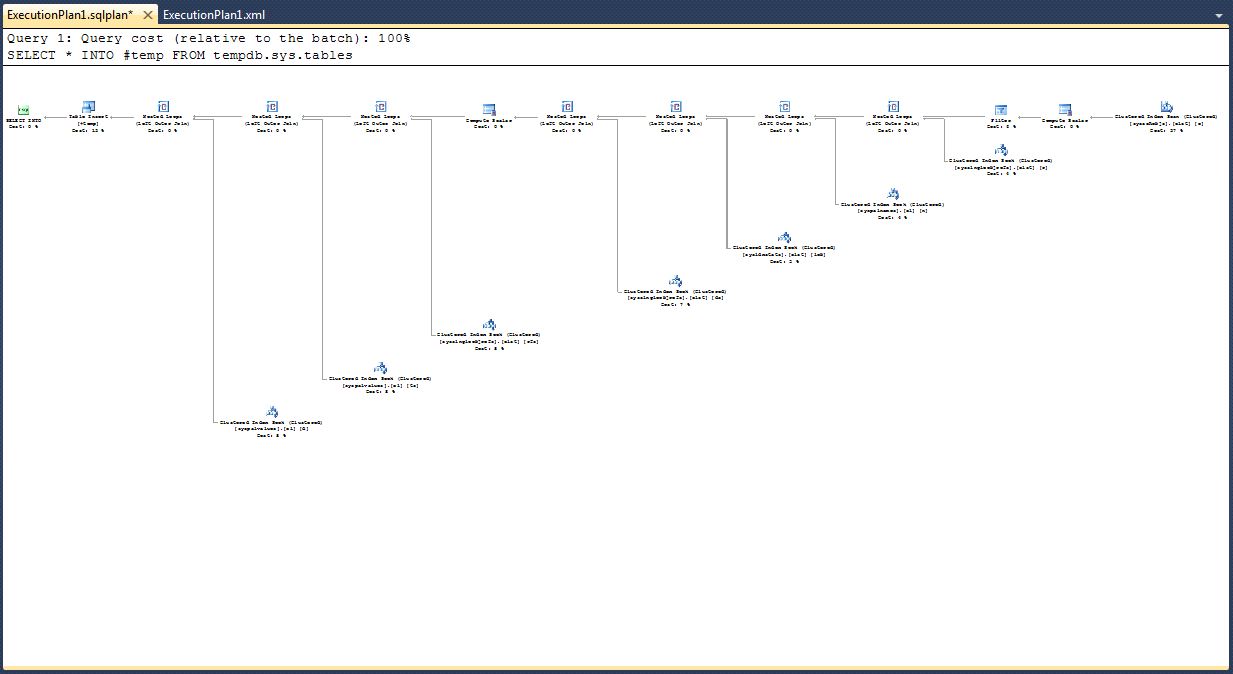This screenshot has width=1233, height=674.
Task: Click the Clustered Index Scan icon, cost 37%
Action: [x=1166, y=107]
